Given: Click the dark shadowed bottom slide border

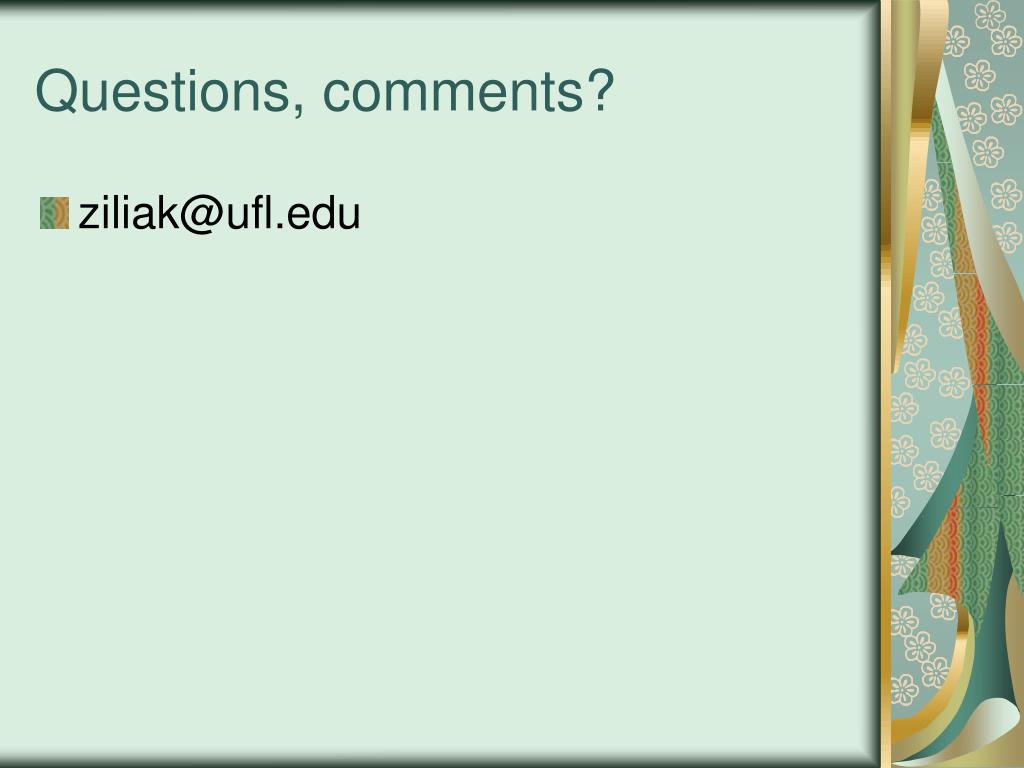Looking at the screenshot, I should point(439,761).
